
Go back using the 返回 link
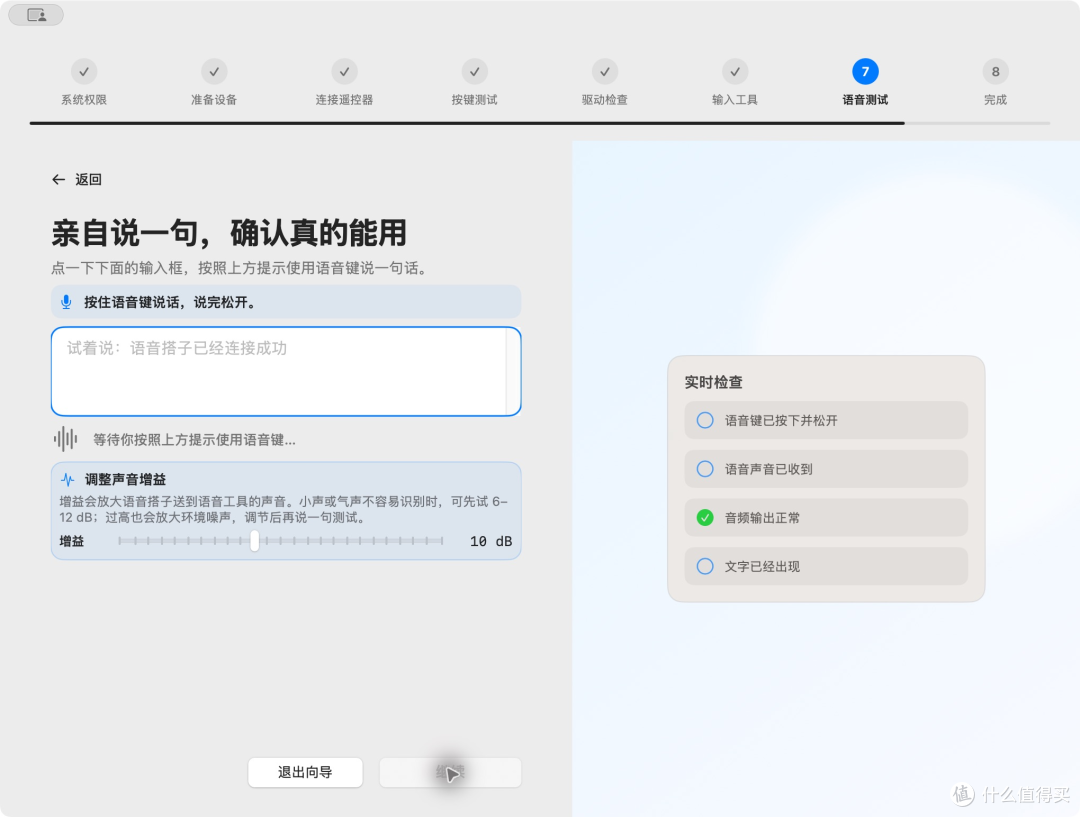(77, 180)
